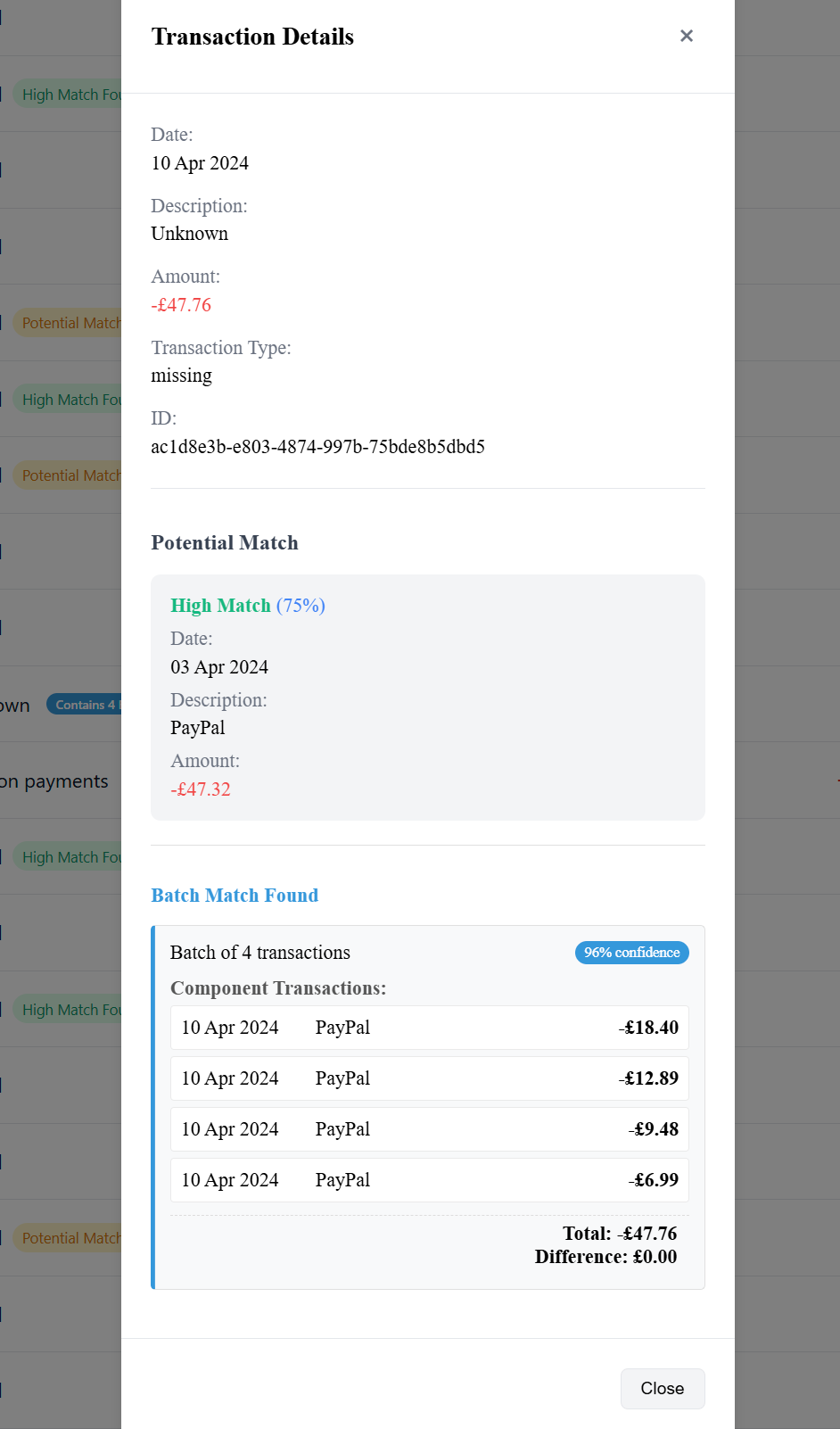Click the Difference £0.00 value
This screenshot has width=840, height=1429.
coord(606,1257)
